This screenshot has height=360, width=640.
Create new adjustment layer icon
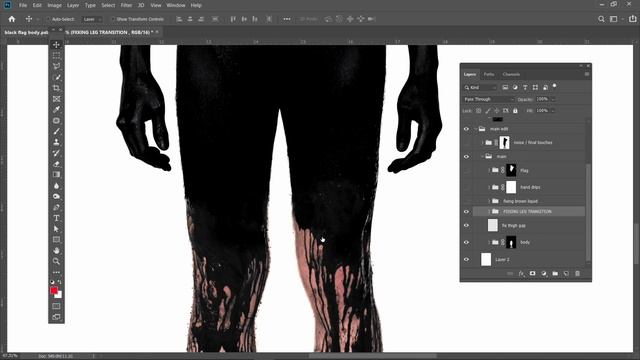[544, 273]
